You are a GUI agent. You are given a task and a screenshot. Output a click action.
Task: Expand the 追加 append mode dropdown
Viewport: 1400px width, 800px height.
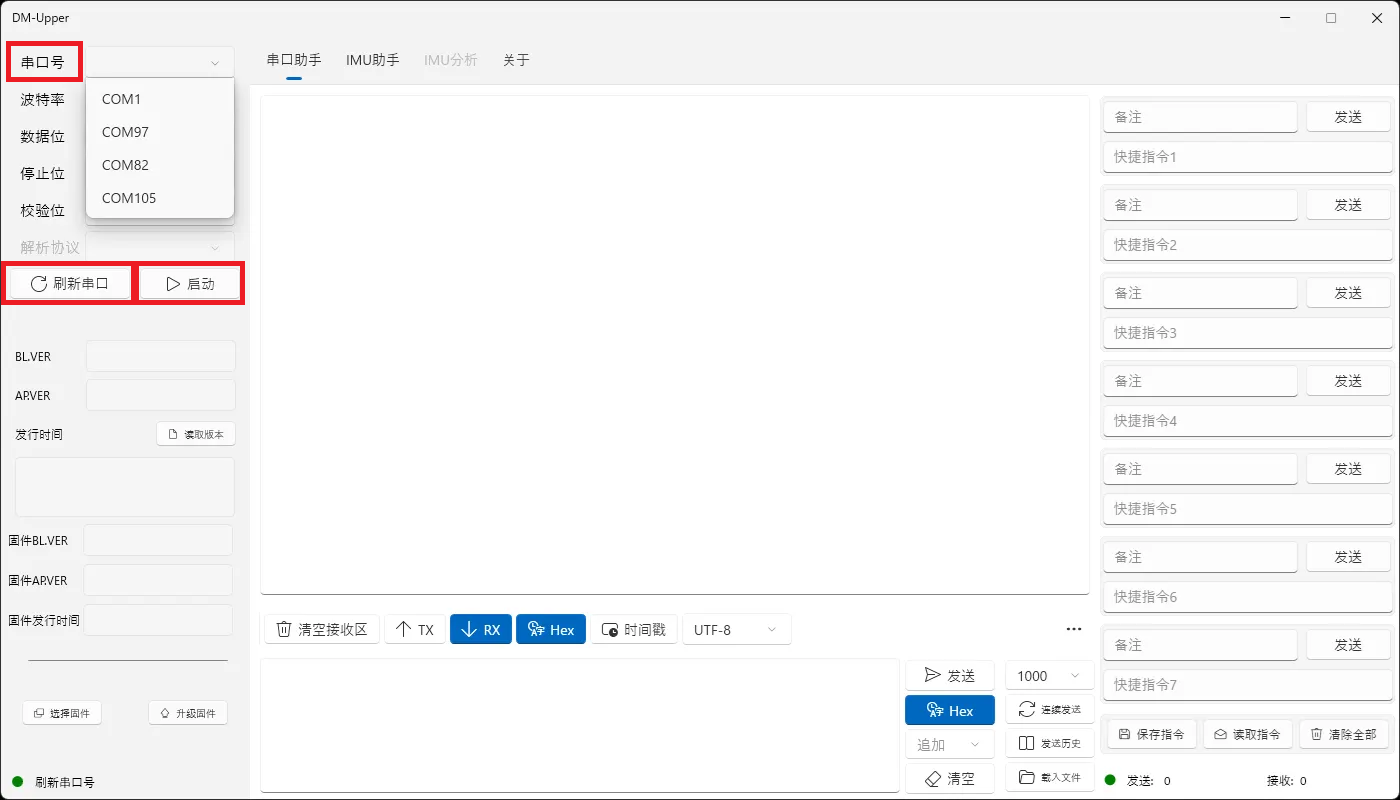[x=949, y=743]
